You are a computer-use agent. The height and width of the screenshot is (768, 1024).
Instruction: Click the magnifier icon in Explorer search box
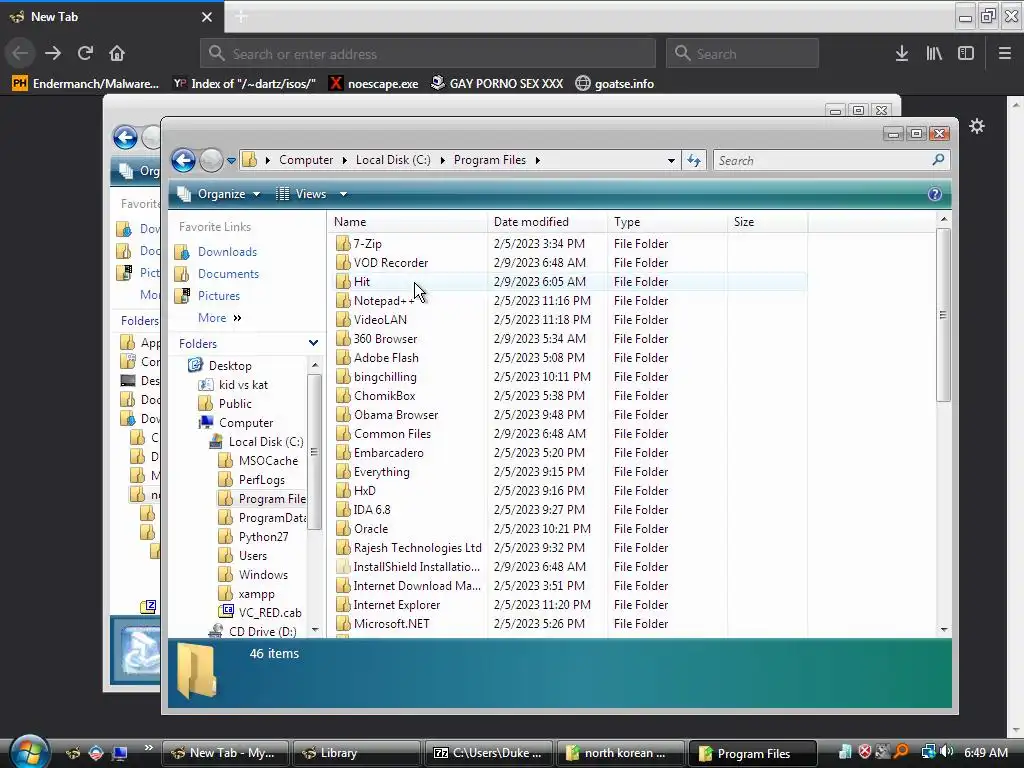[938, 159]
